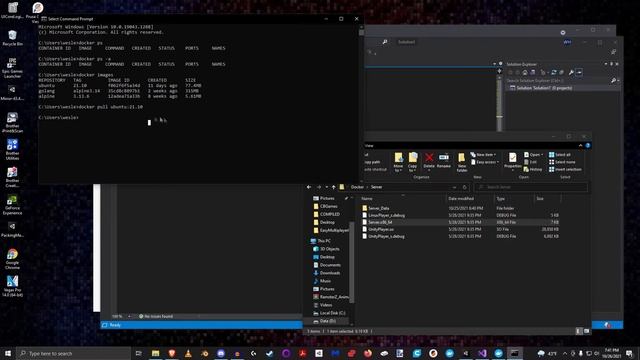This screenshot has width=640, height=360.
Task: Open Data (D:) drive in navigation pane
Action: [327, 321]
